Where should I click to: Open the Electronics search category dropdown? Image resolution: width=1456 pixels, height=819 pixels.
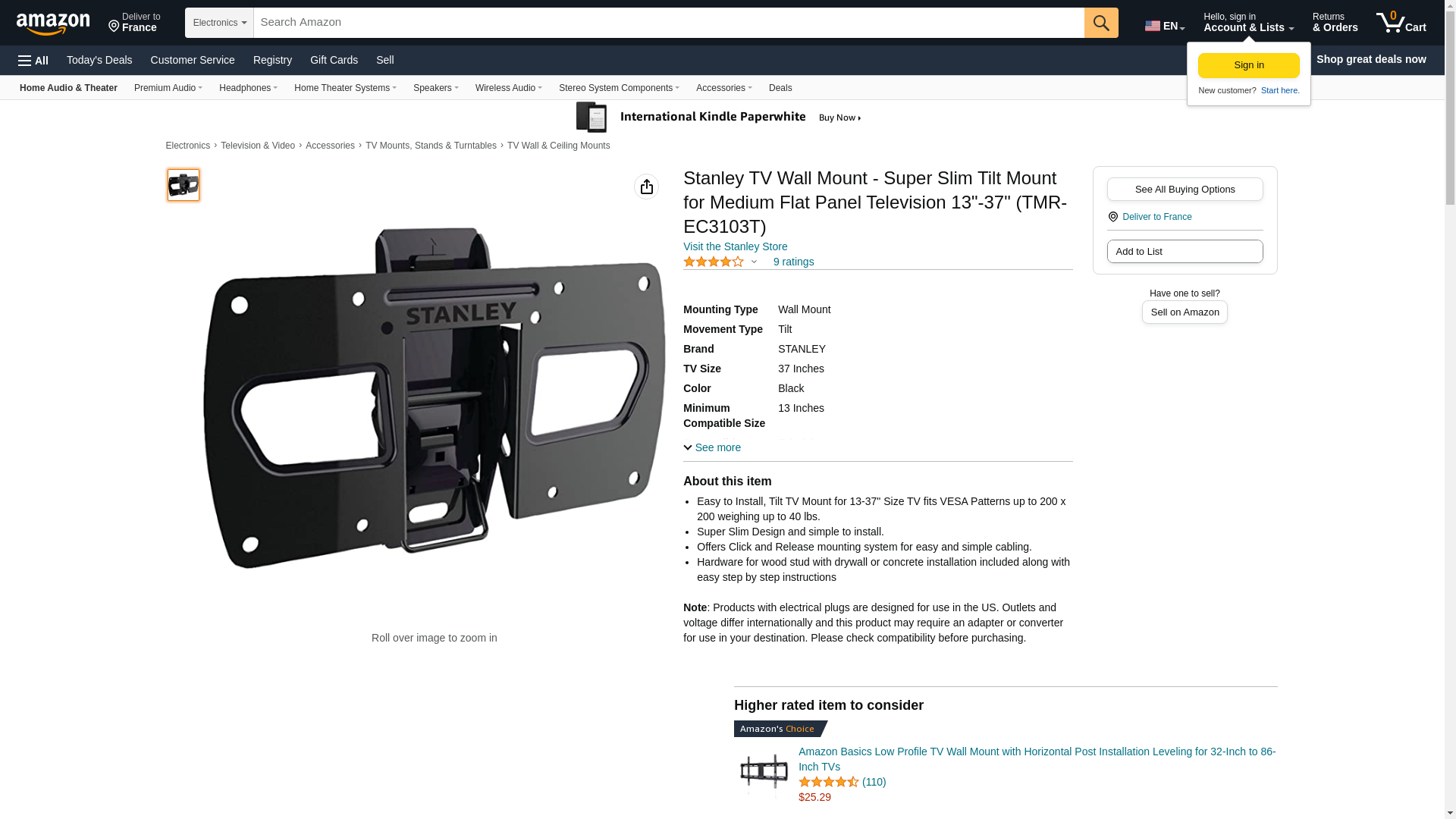pos(219,23)
